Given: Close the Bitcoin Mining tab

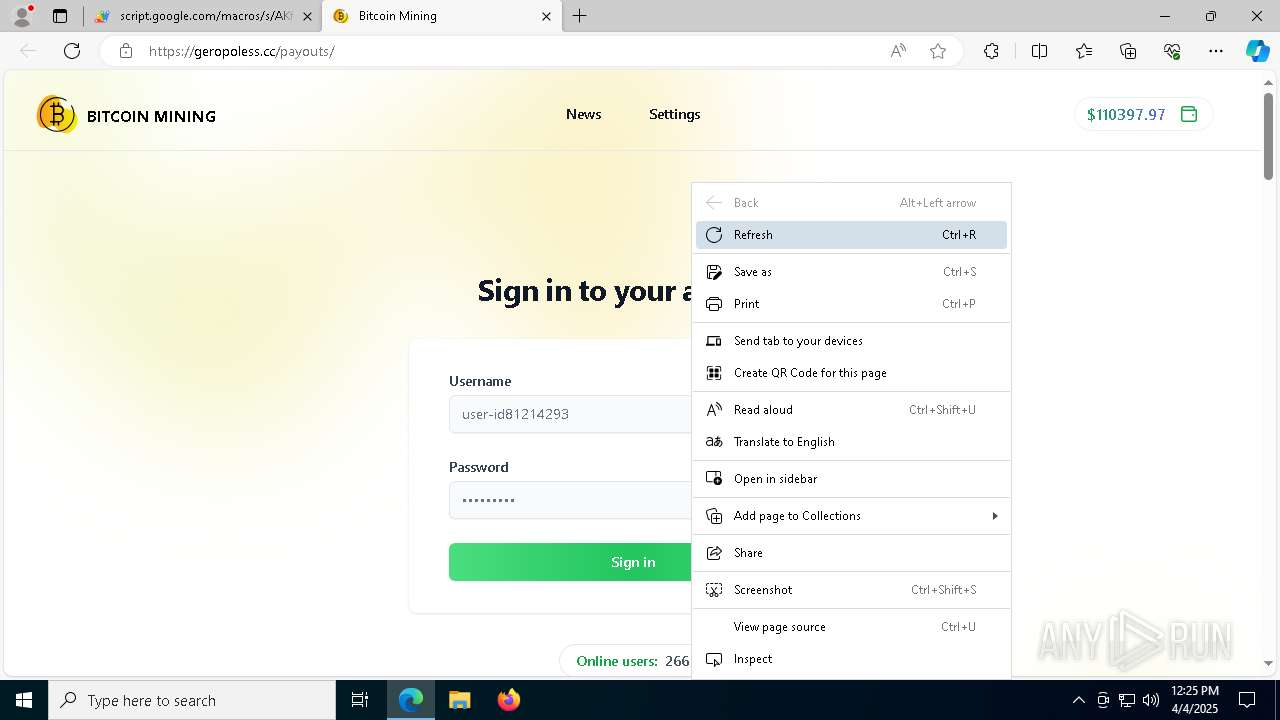Looking at the screenshot, I should tap(546, 16).
